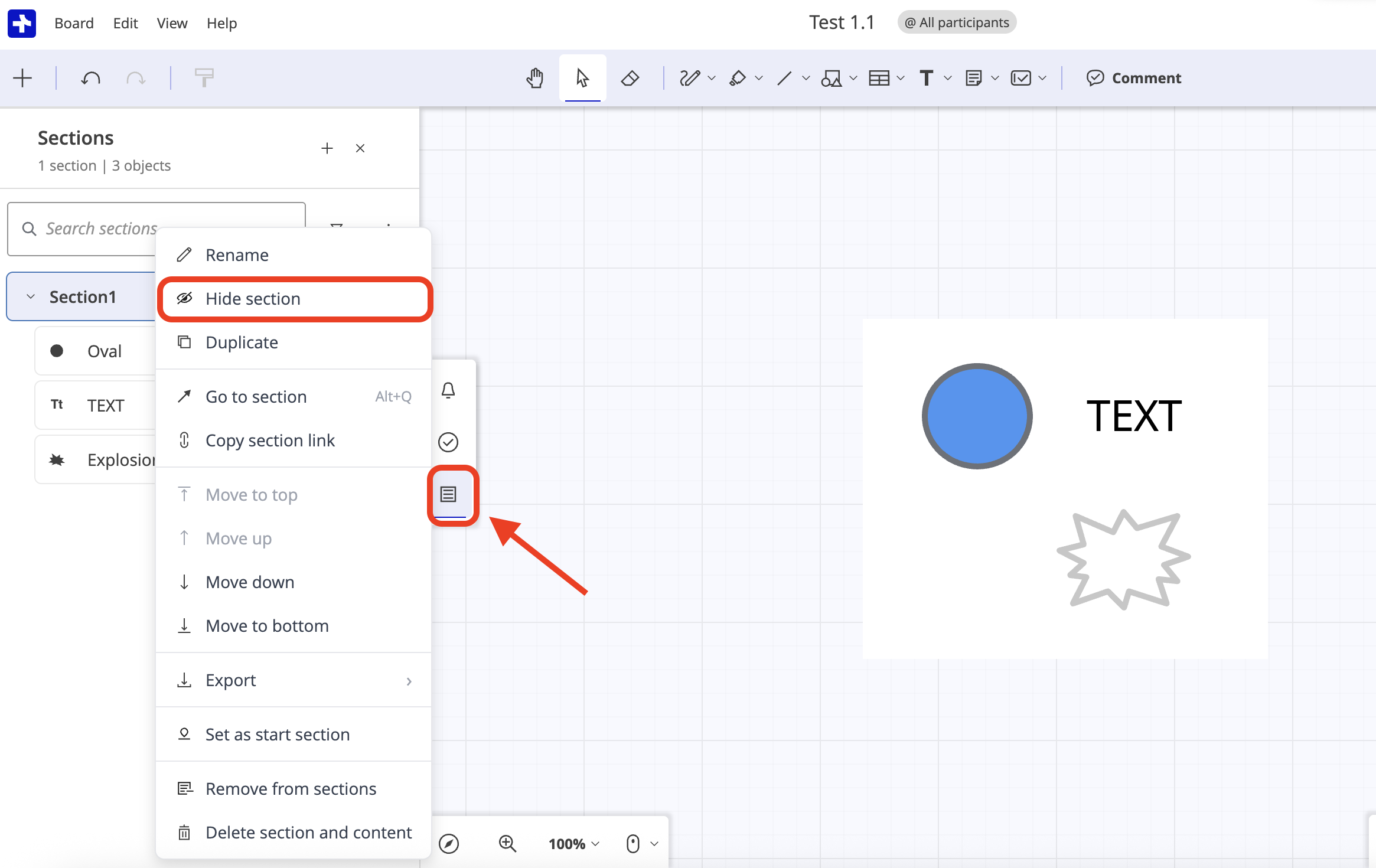Select the TEXT object on canvas
Image resolution: width=1376 pixels, height=868 pixels.
(x=1134, y=416)
